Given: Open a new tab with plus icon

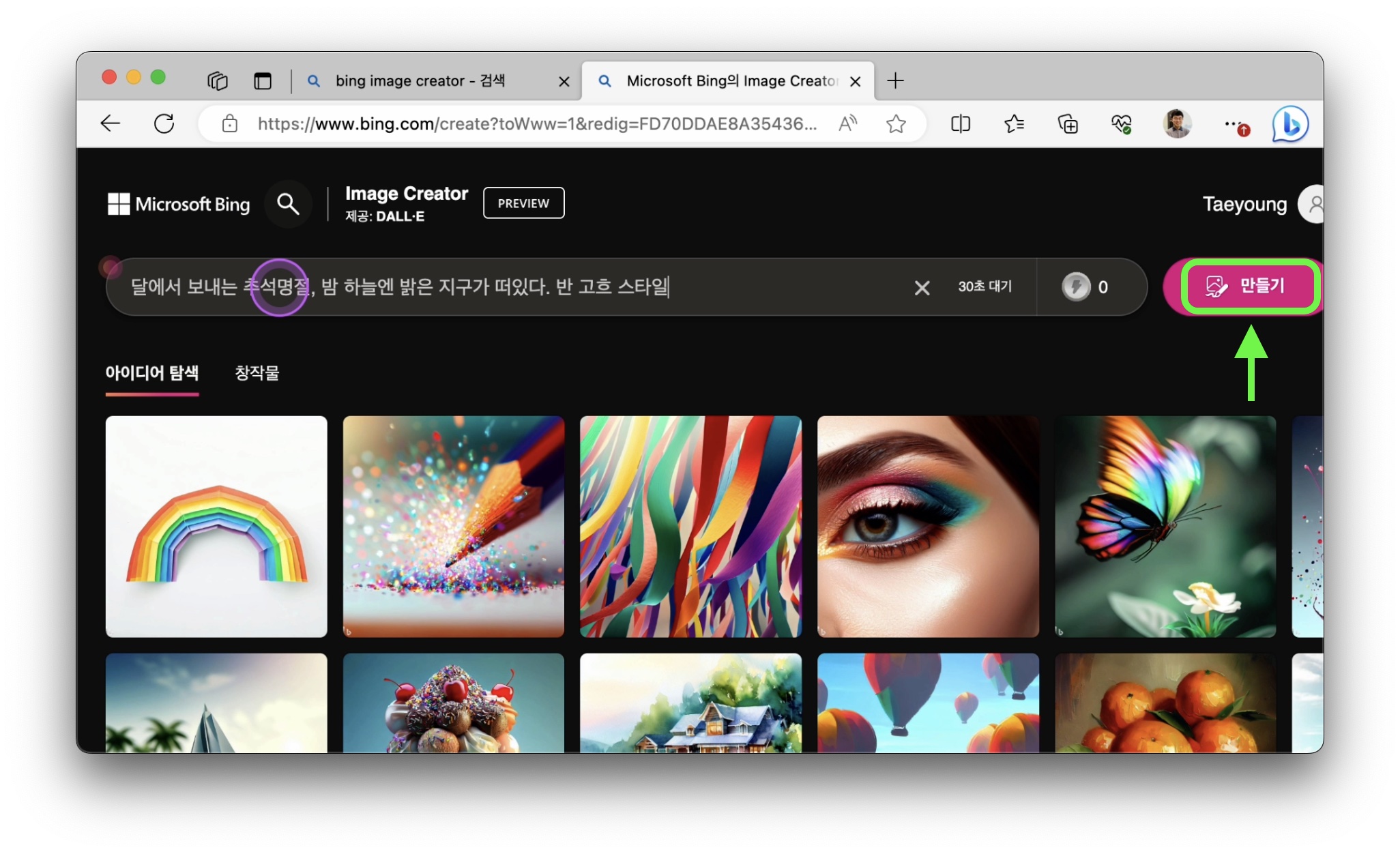Looking at the screenshot, I should coord(895,80).
